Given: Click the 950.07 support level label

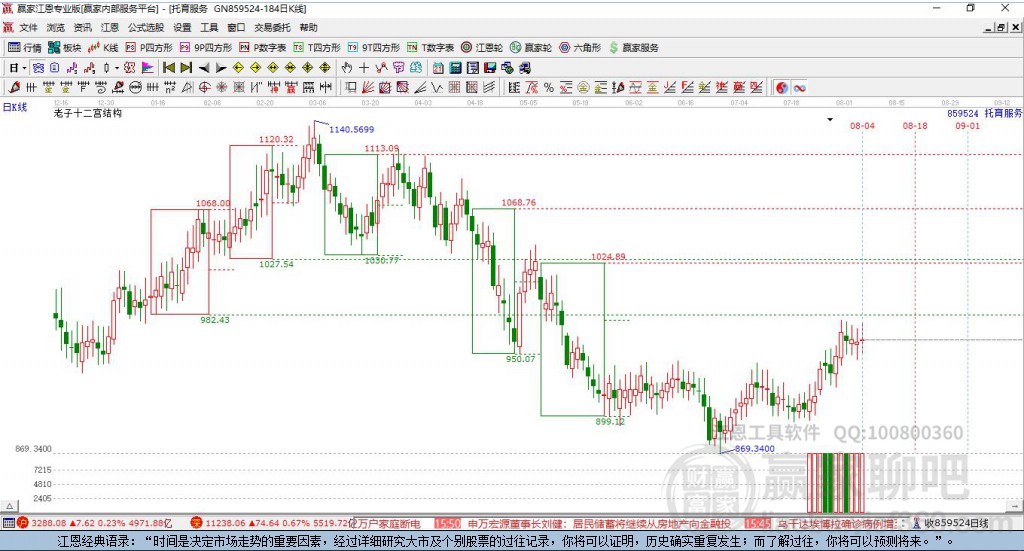Looking at the screenshot, I should (520, 358).
